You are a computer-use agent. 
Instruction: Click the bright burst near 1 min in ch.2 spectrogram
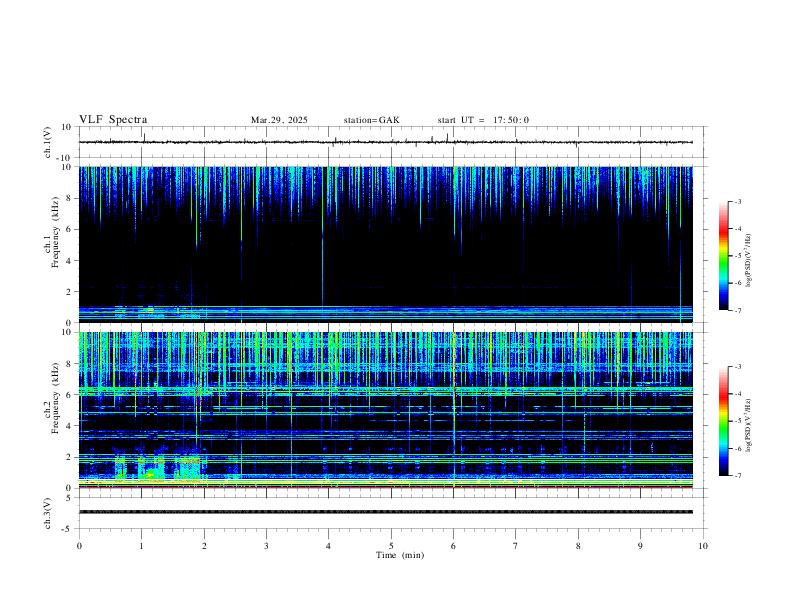pos(150,469)
